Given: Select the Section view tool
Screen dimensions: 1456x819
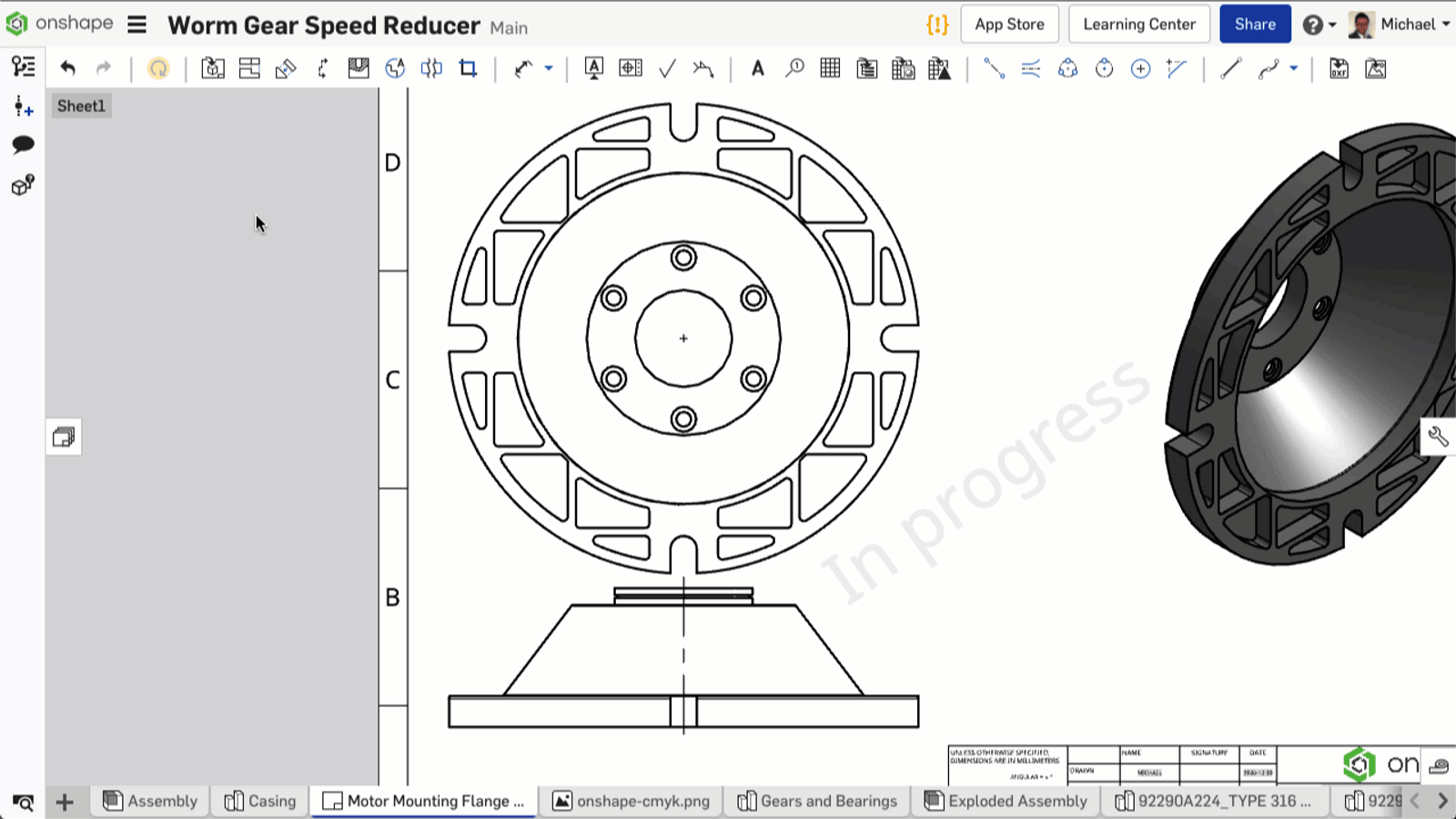Looking at the screenshot, I should coord(359,68).
